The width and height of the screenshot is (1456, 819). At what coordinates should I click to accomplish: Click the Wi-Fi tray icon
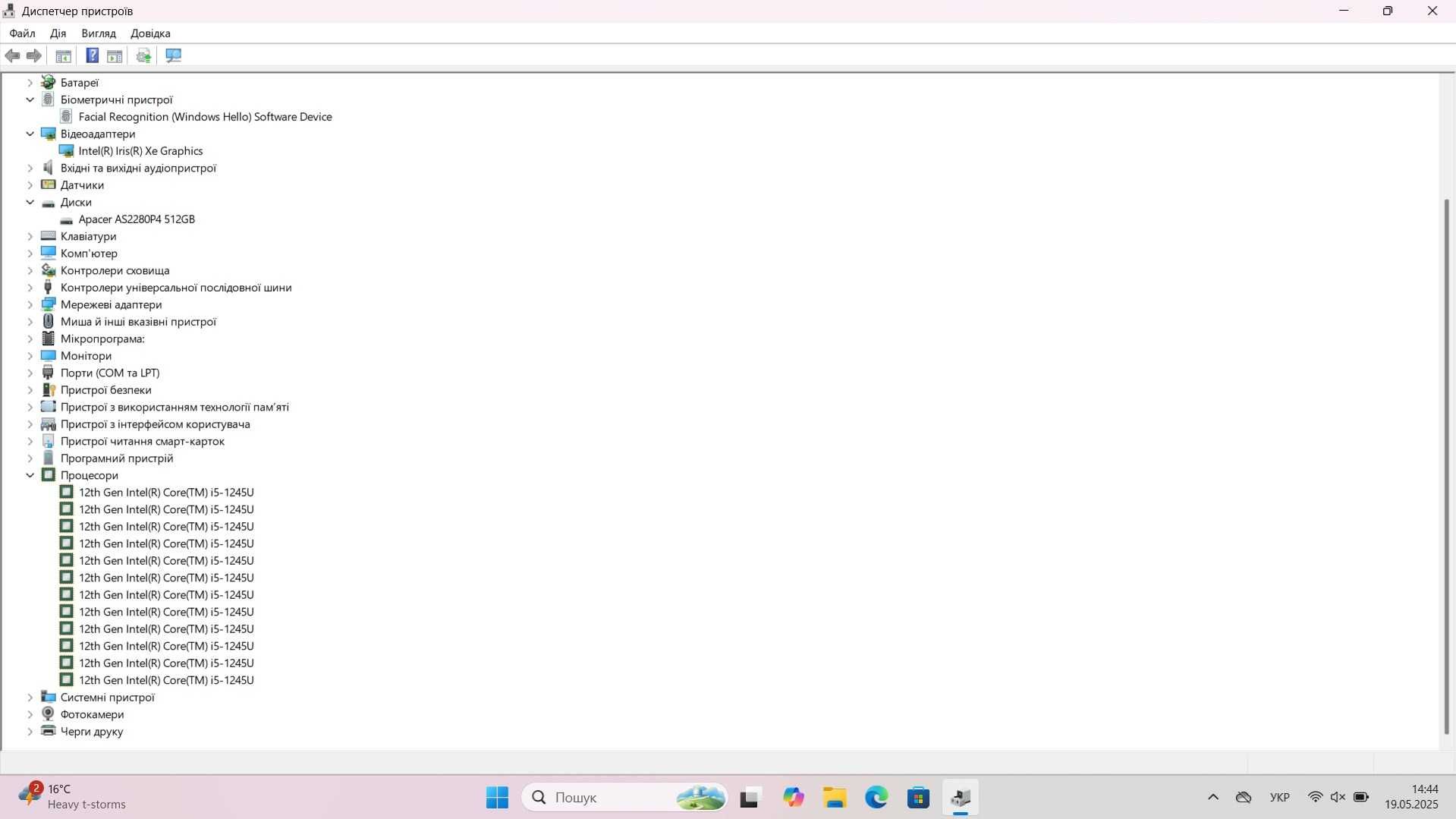click(x=1315, y=797)
